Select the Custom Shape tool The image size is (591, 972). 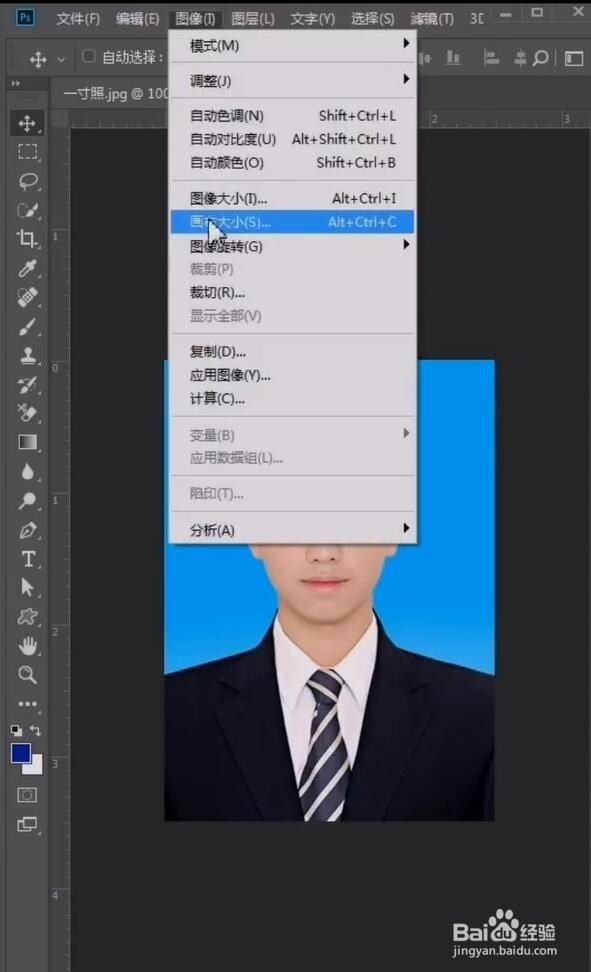[27, 616]
